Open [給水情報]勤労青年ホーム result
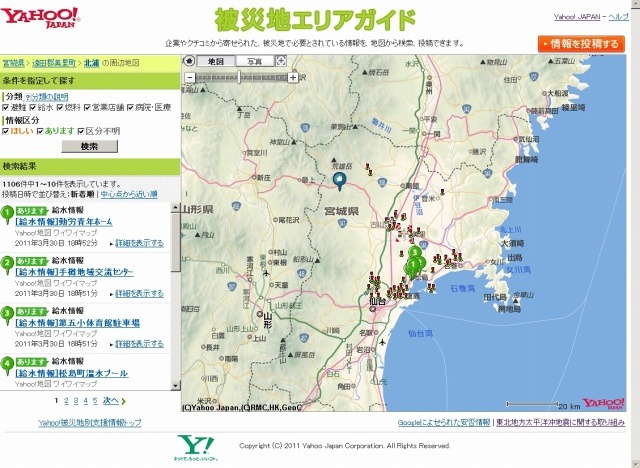 point(64,222)
